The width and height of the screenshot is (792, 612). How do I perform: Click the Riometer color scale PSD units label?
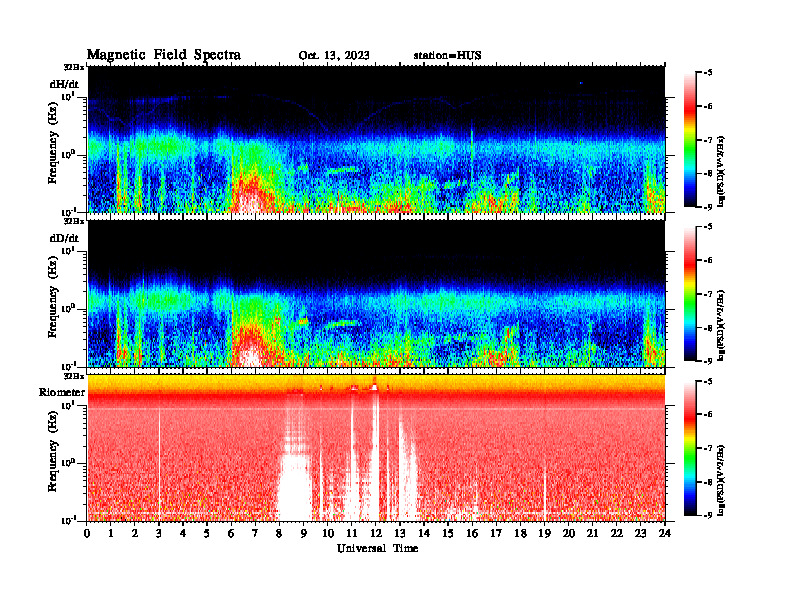click(721, 480)
